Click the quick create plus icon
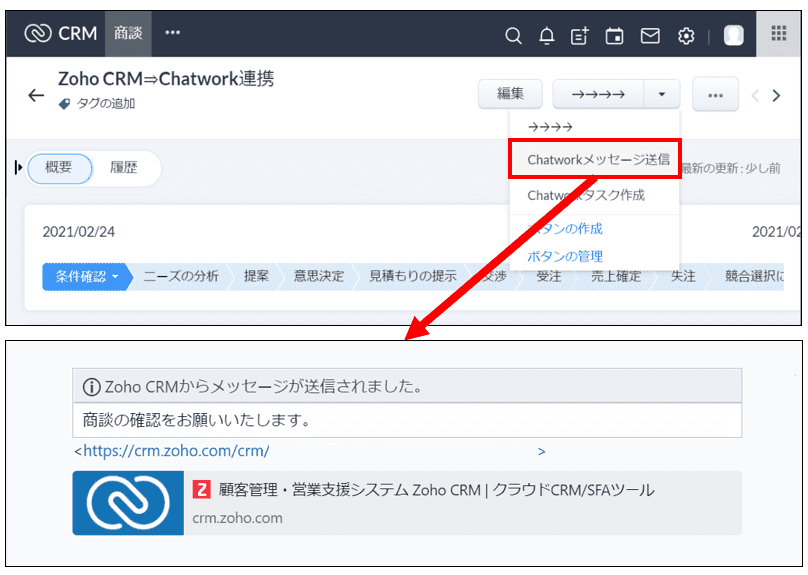This screenshot has height=575, width=808. [580, 36]
